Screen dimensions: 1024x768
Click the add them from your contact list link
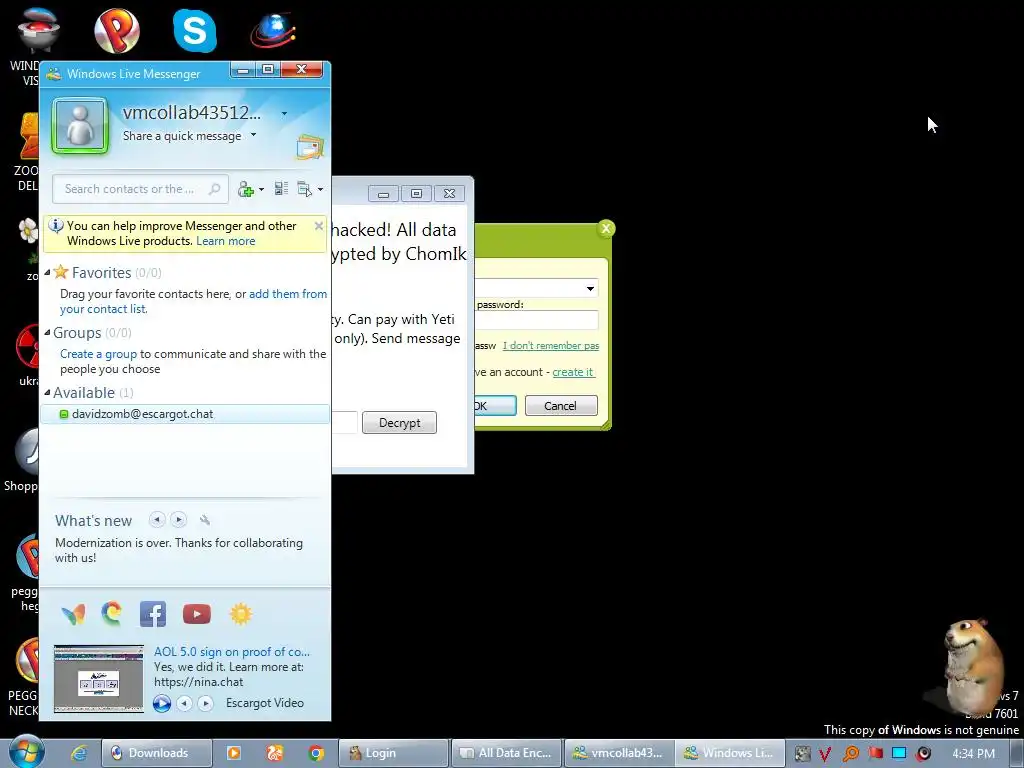coord(193,302)
